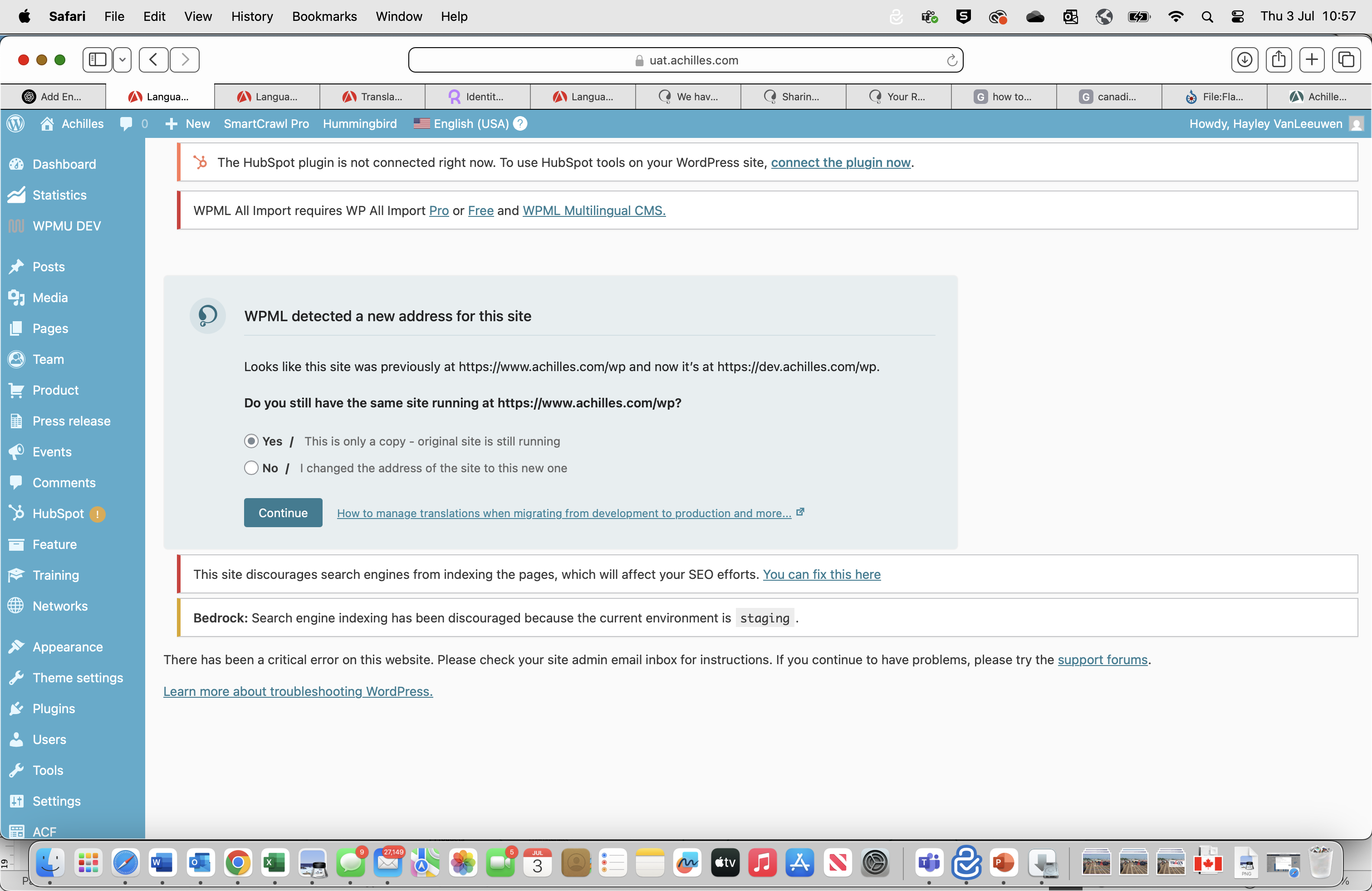Click Safari reload page icon
Image resolution: width=1372 pixels, height=891 pixels.
point(952,60)
